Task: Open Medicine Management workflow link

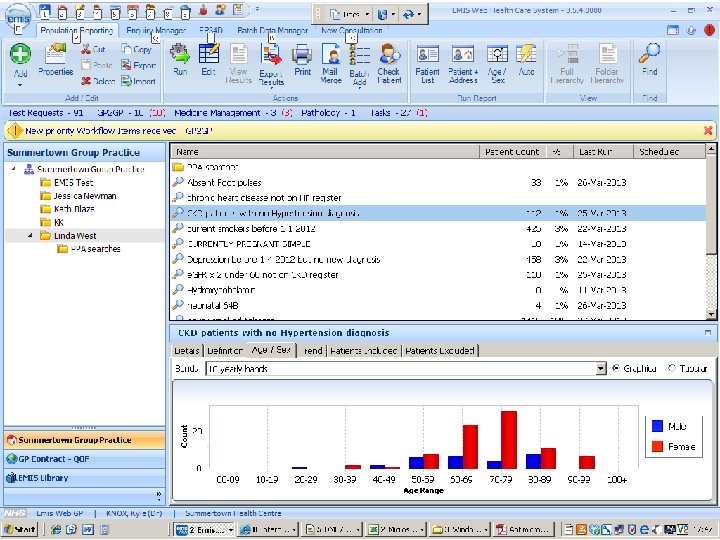Action: pos(233,113)
